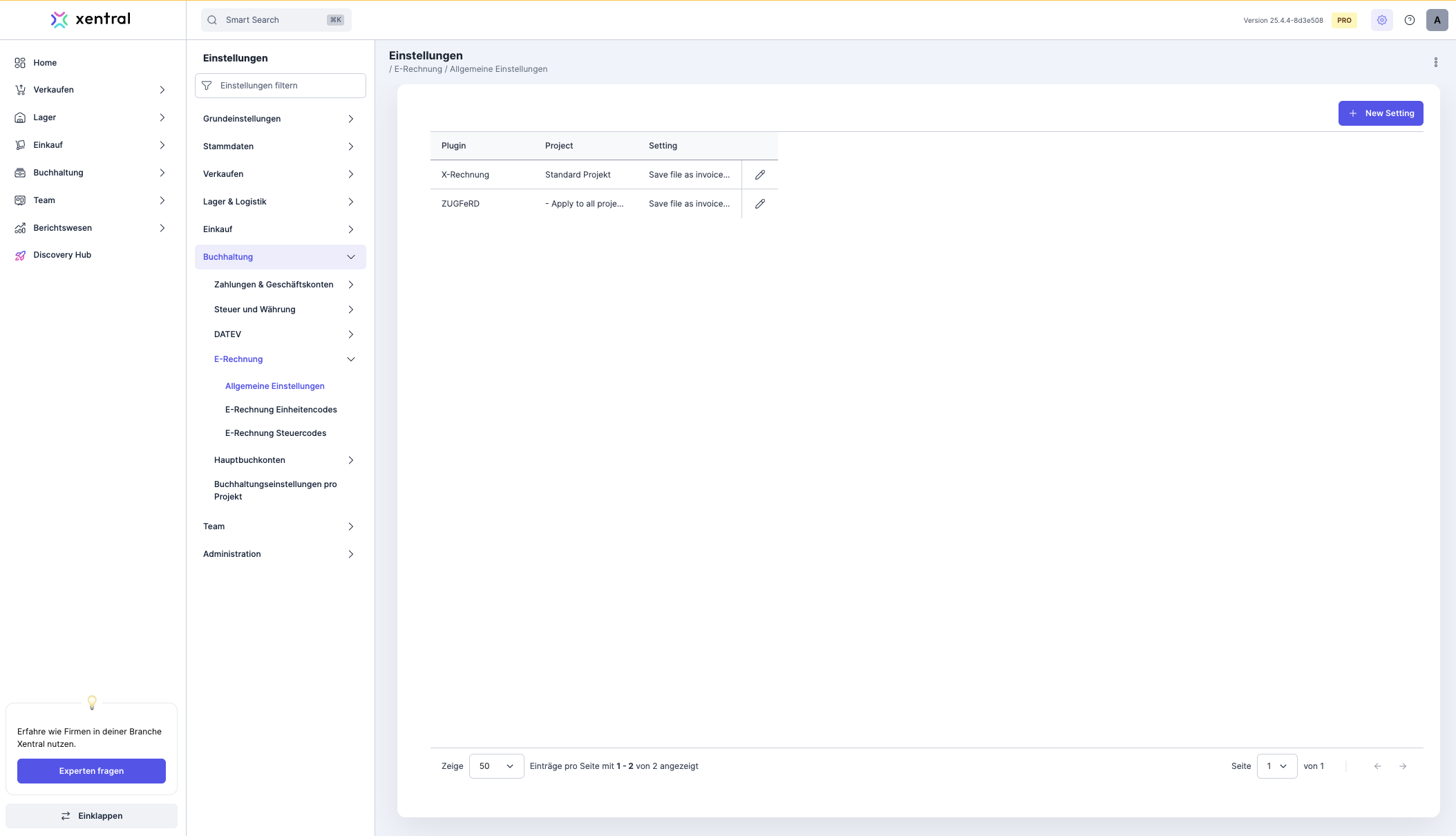Open the entries-per-page 50 dropdown
1456x836 pixels.
pyautogui.click(x=496, y=766)
